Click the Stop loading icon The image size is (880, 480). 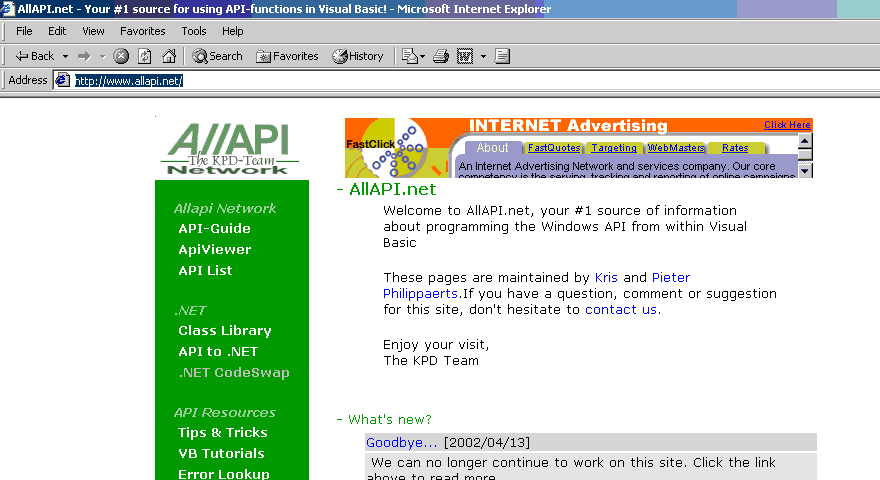pos(121,56)
